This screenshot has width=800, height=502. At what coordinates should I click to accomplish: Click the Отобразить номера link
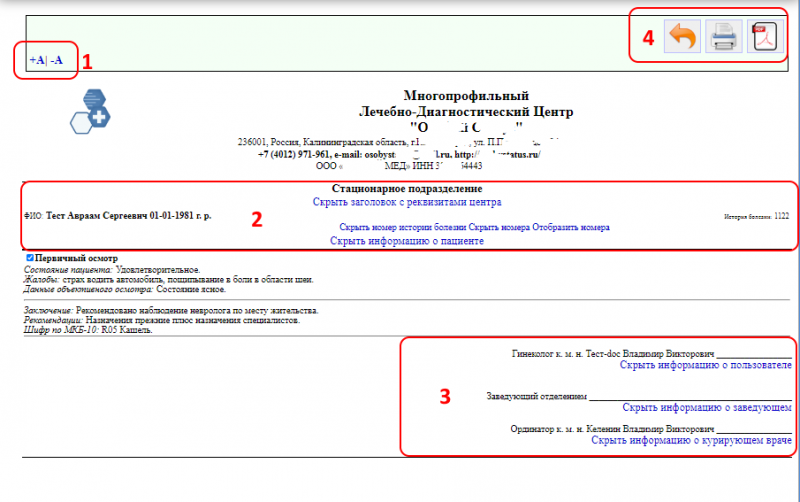(x=570, y=228)
